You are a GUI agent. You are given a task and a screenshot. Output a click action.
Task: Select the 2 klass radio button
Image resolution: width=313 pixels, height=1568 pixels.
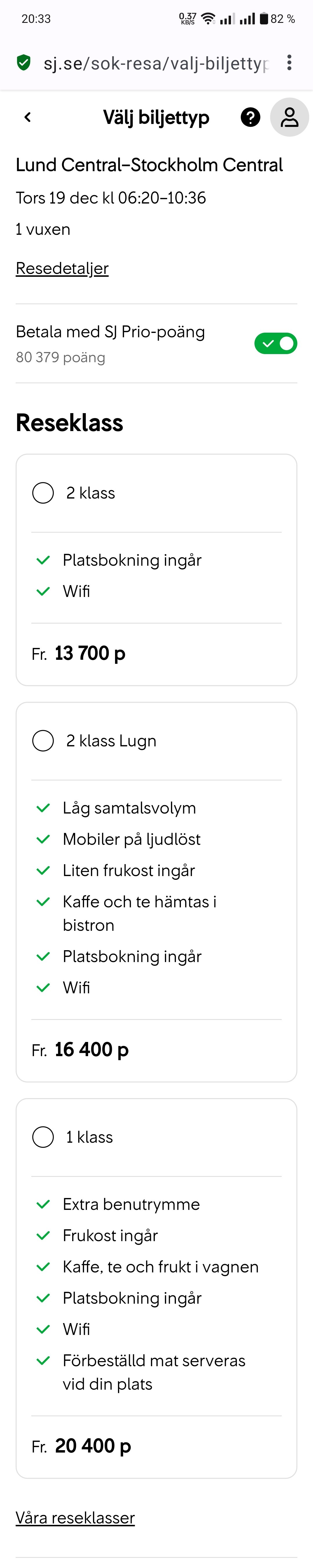tap(43, 493)
